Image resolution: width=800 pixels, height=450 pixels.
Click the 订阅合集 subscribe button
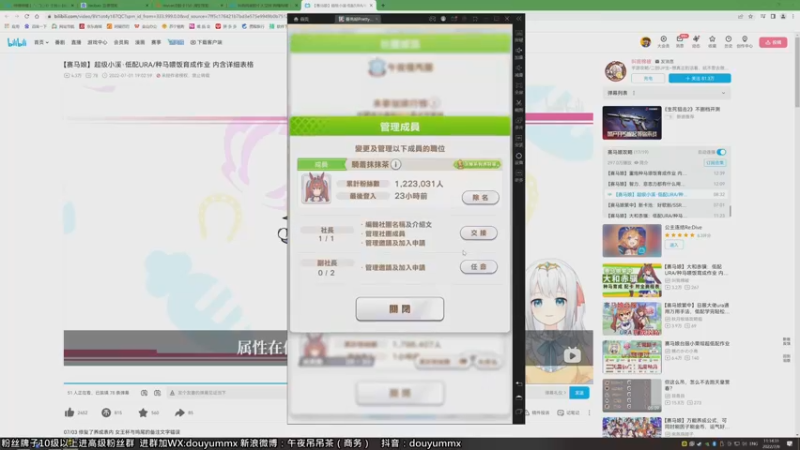click(715, 163)
